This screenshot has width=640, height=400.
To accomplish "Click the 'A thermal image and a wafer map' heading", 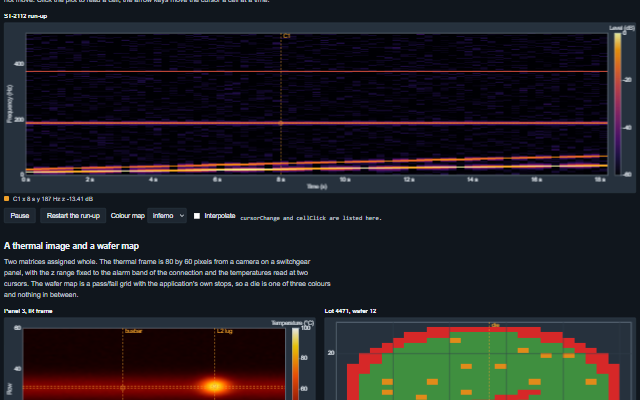I will pyautogui.click(x=71, y=246).
